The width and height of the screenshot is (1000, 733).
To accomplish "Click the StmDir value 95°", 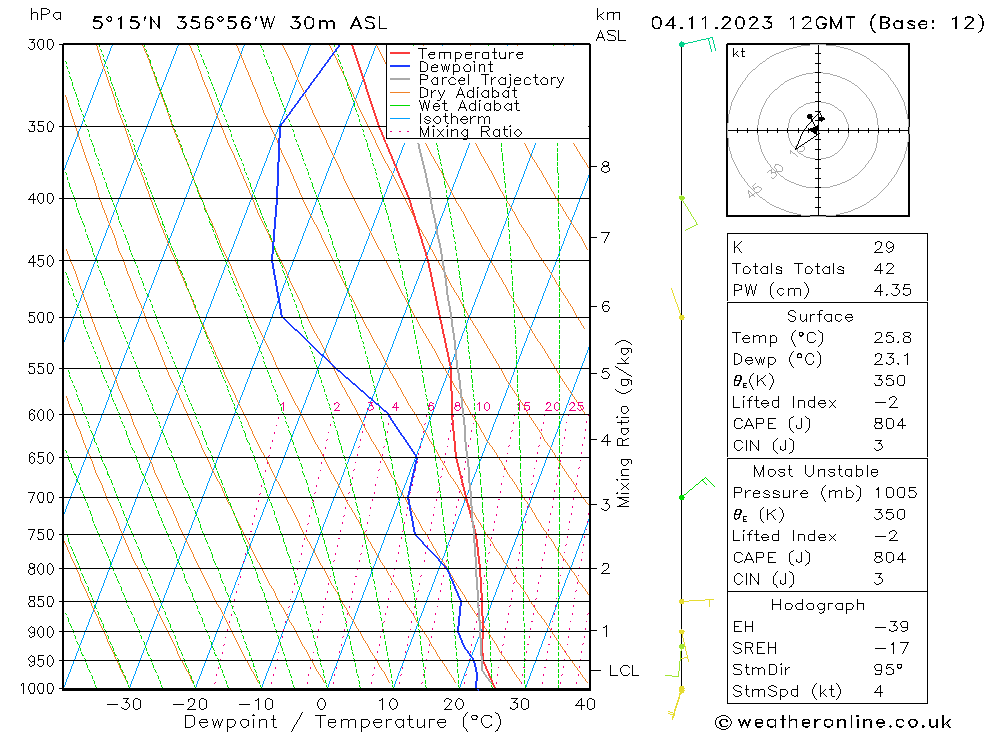I will pos(888,670).
